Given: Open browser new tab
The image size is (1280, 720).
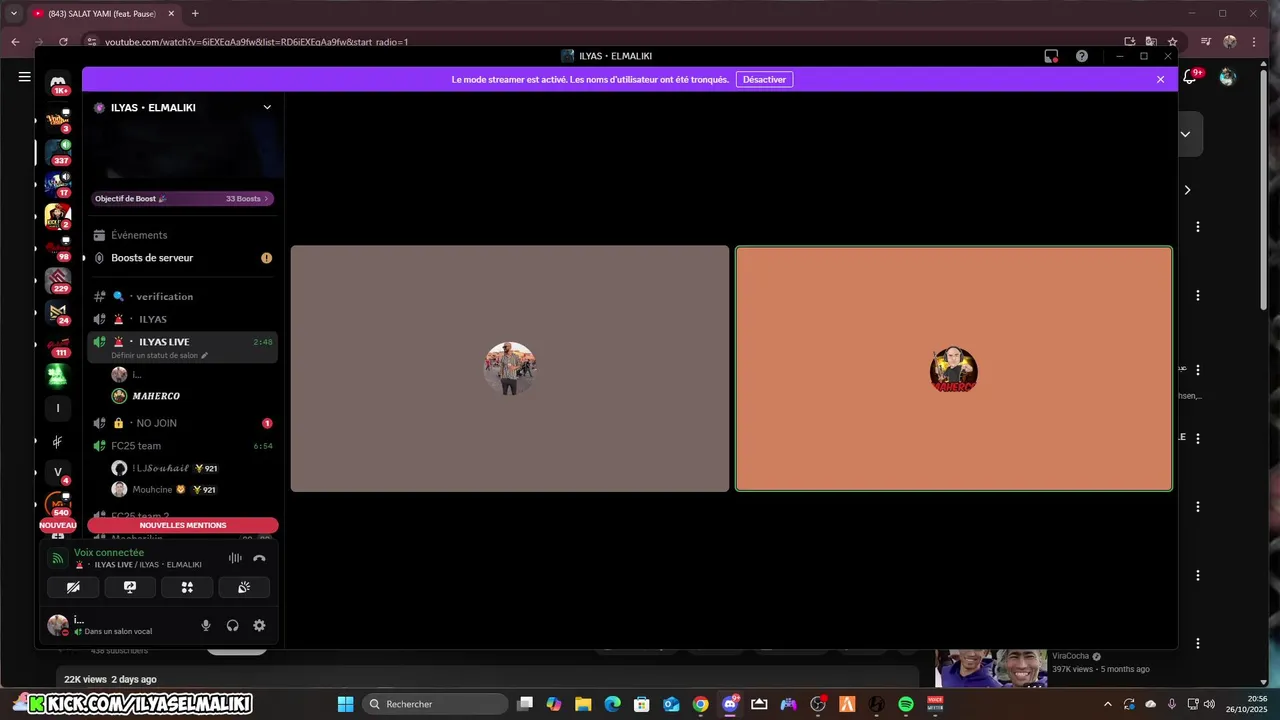Looking at the screenshot, I should pyautogui.click(x=195, y=13).
